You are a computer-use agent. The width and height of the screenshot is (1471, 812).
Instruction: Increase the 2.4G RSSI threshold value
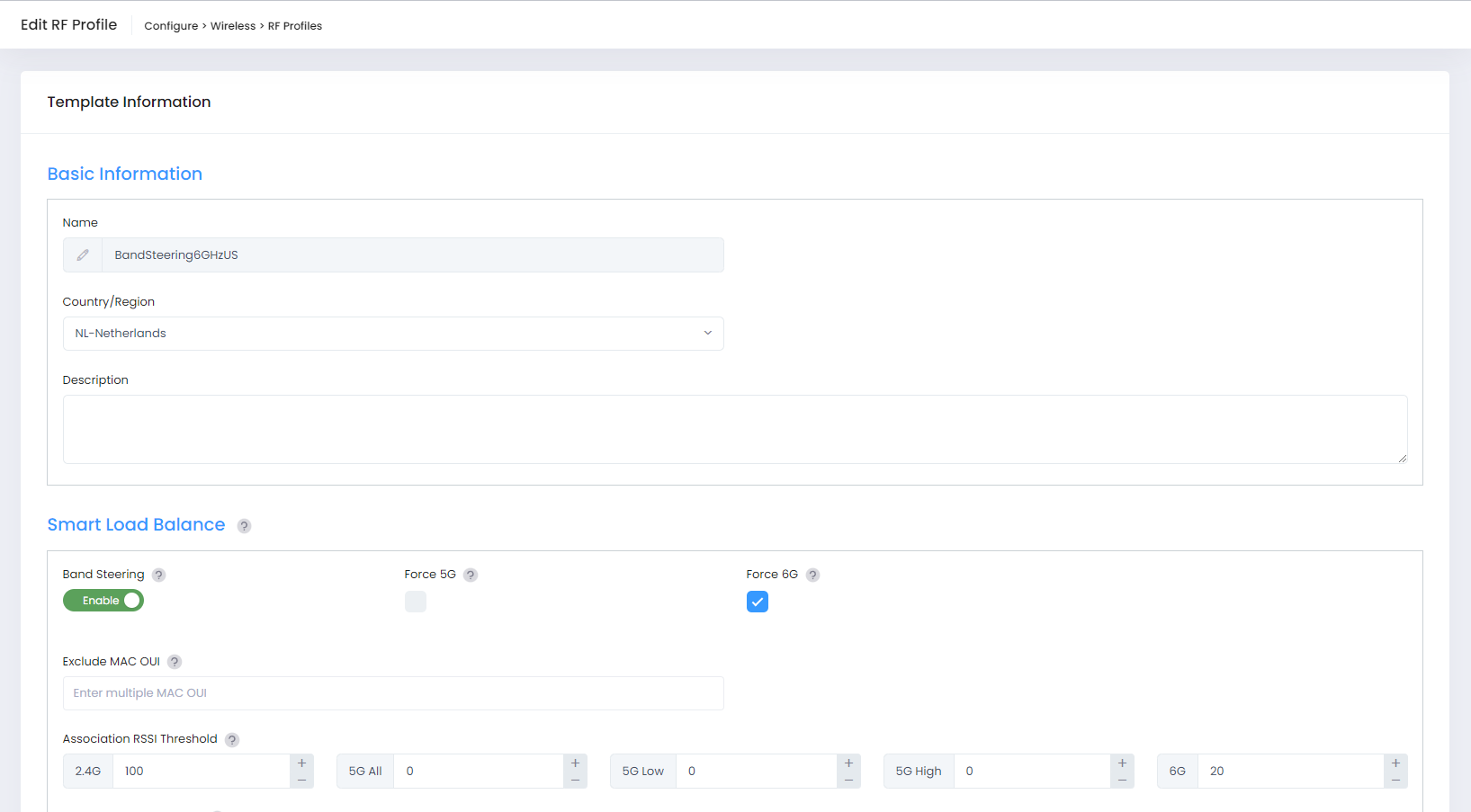(x=301, y=763)
